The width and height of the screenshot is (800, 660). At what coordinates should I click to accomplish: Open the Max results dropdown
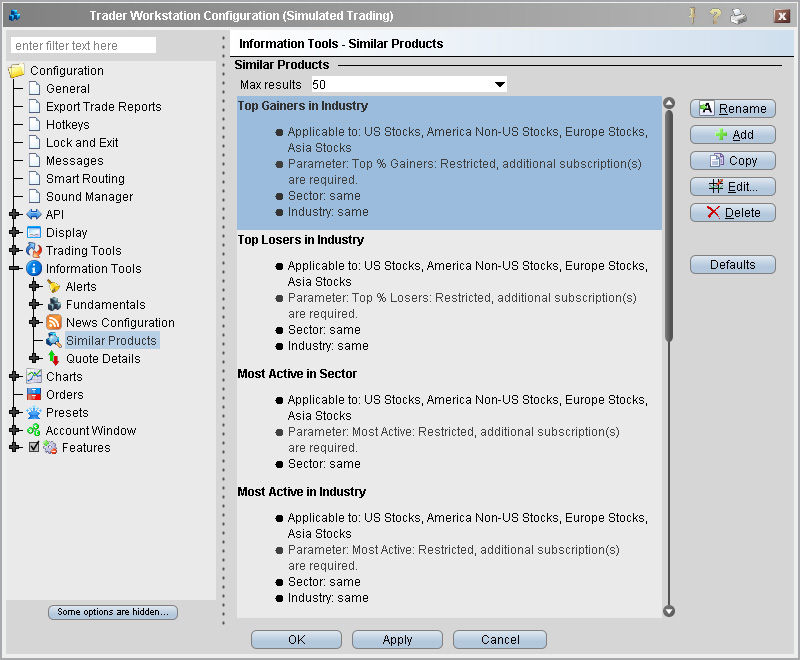click(x=500, y=84)
